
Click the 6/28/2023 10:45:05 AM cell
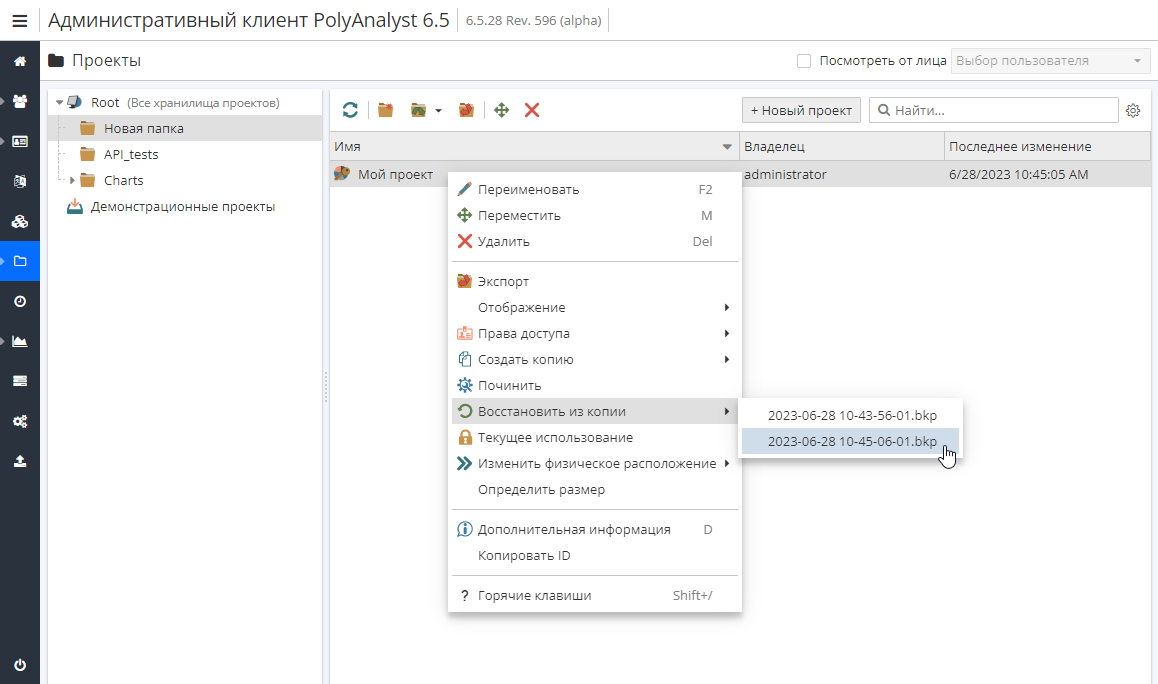tap(1018, 174)
